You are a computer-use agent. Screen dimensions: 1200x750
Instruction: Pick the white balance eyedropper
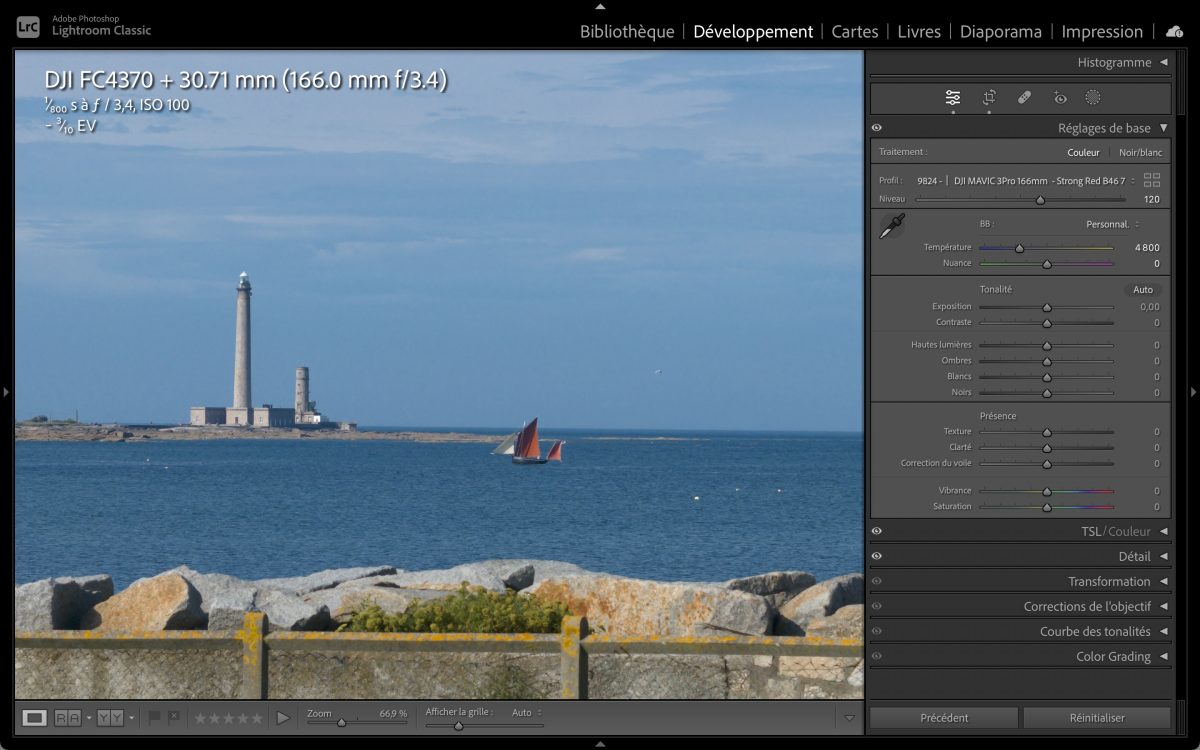click(891, 226)
